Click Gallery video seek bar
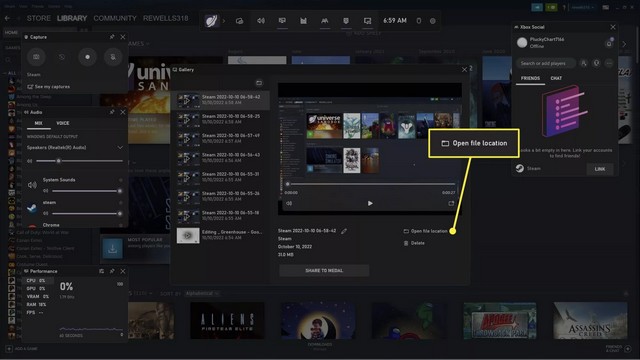This screenshot has width=640, height=360. [371, 184]
